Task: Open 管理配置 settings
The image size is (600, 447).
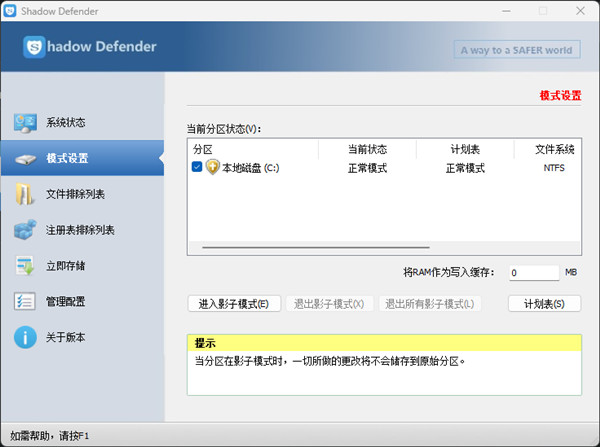Action: point(83,301)
